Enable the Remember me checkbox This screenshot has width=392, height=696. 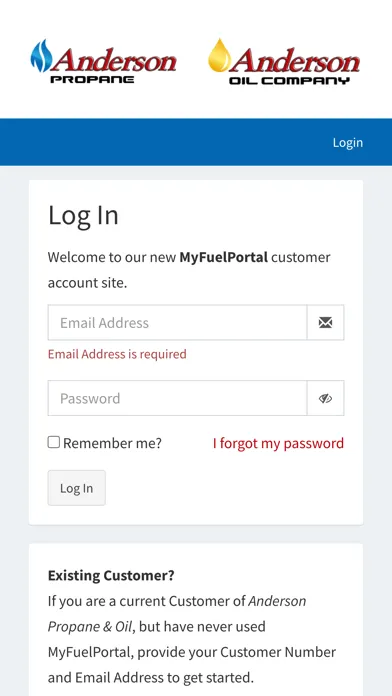point(54,442)
